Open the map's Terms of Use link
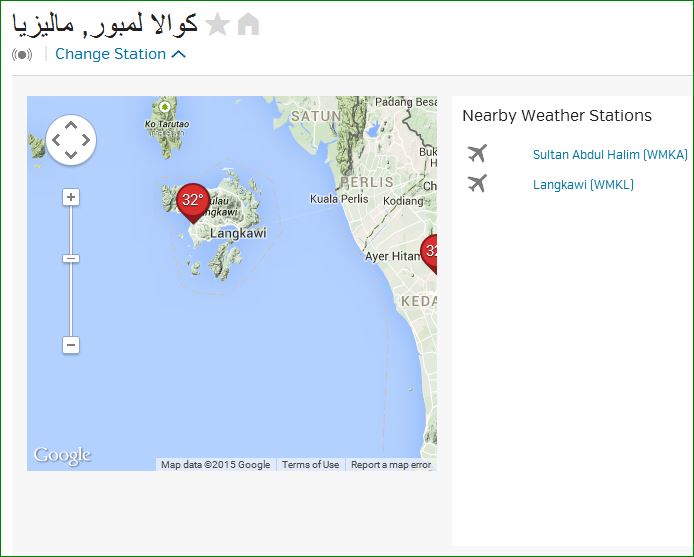The height and width of the screenshot is (557, 694). (310, 465)
